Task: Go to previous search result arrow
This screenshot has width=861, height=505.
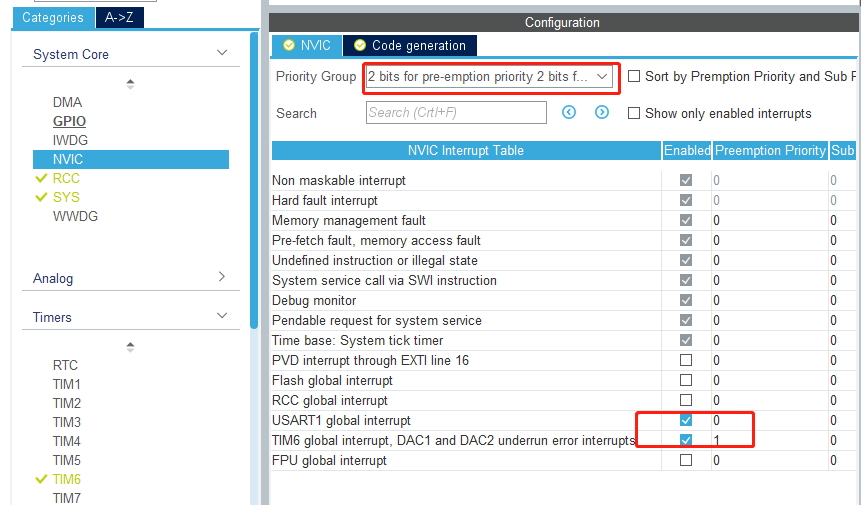Action: click(x=569, y=113)
